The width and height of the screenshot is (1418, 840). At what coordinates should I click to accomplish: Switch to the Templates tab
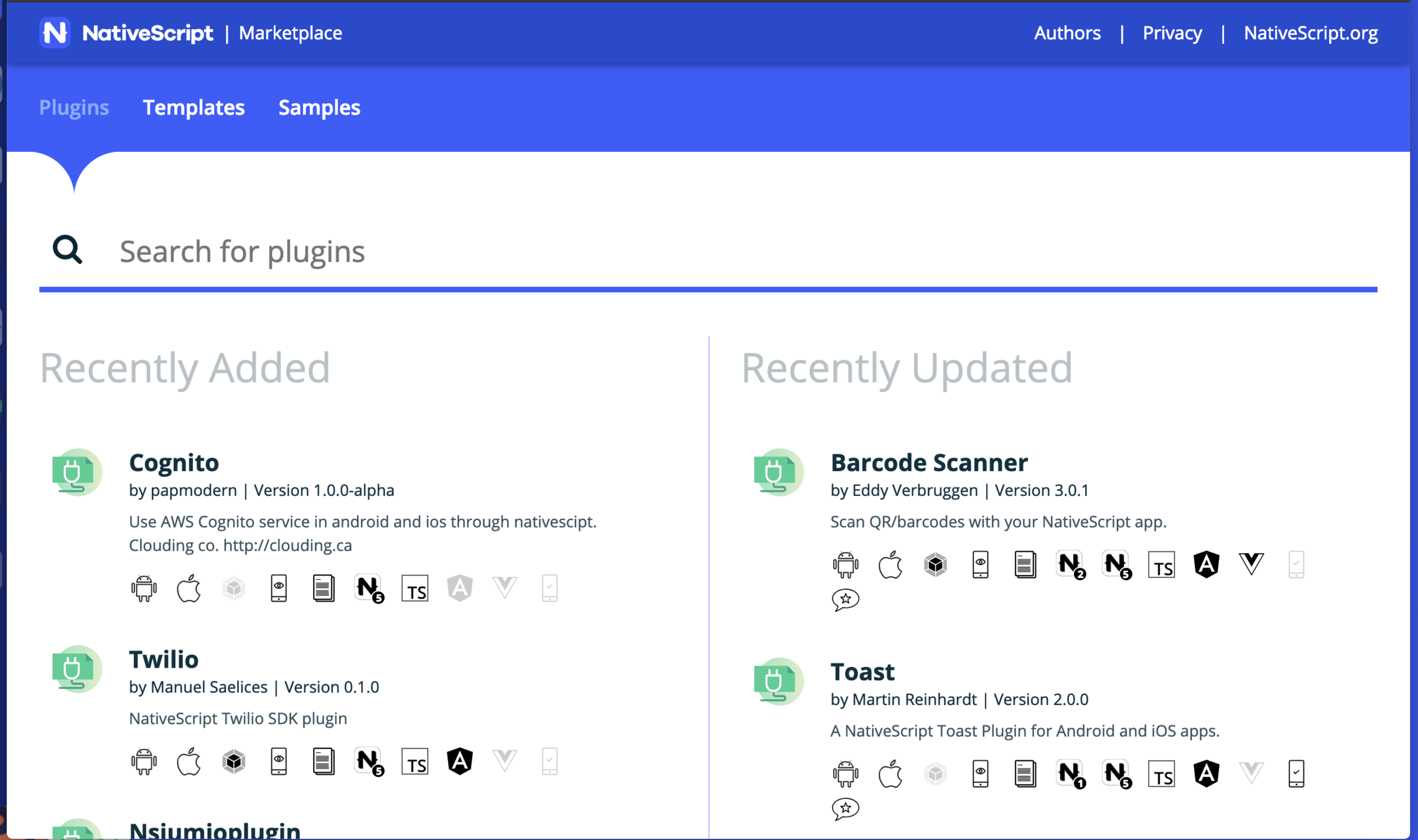[x=194, y=108]
